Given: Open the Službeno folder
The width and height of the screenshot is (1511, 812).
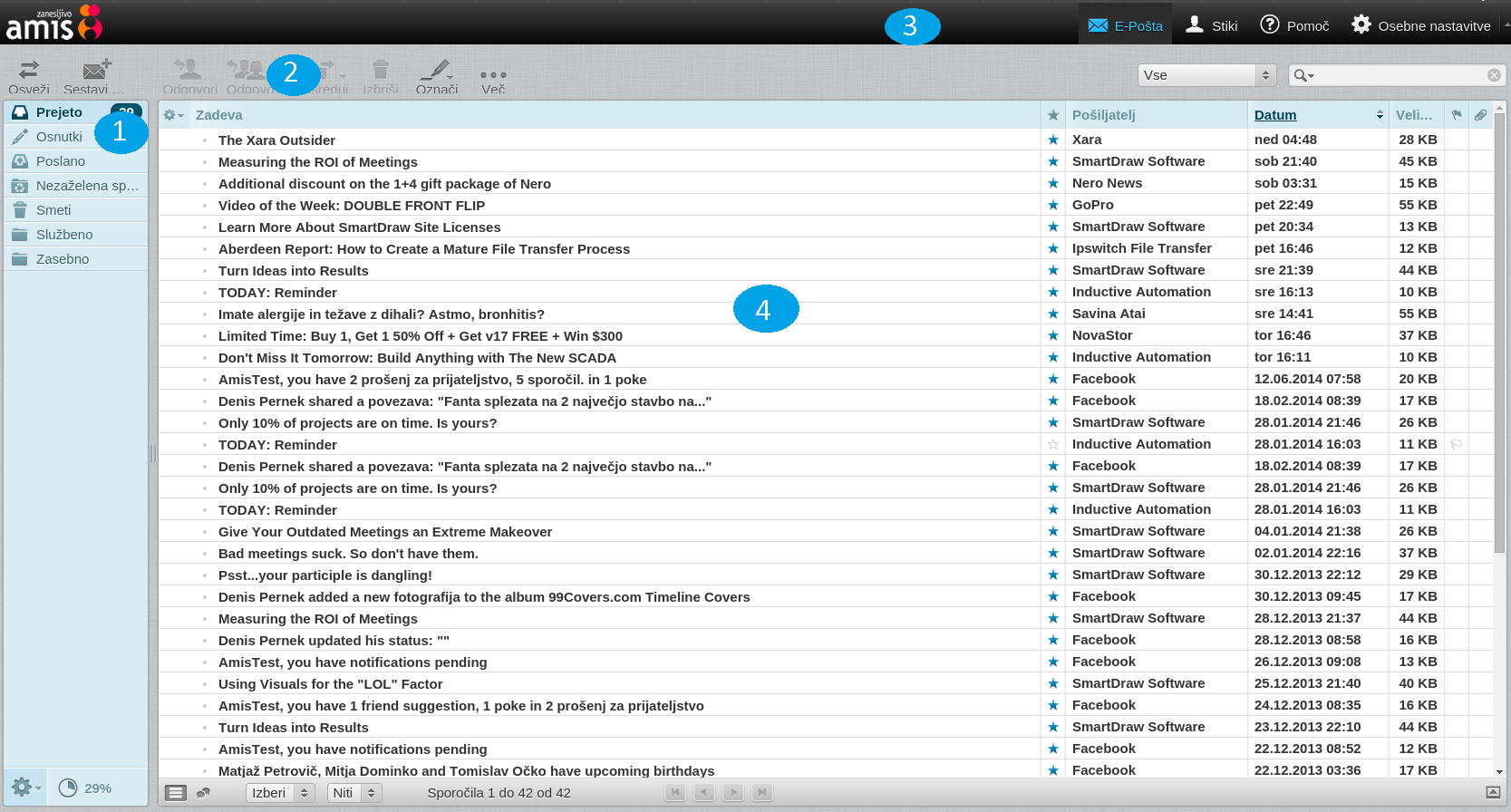Looking at the screenshot, I should click(x=75, y=235).
